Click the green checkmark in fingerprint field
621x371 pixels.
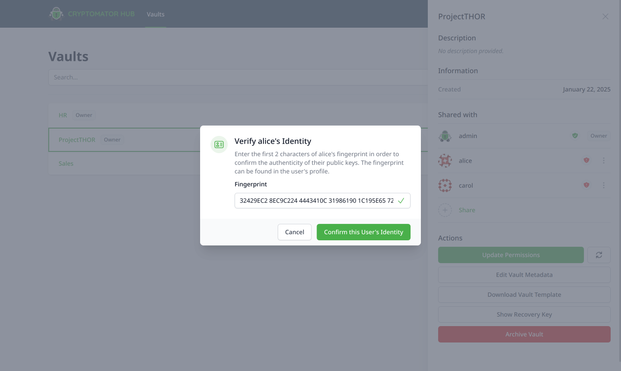tap(401, 201)
